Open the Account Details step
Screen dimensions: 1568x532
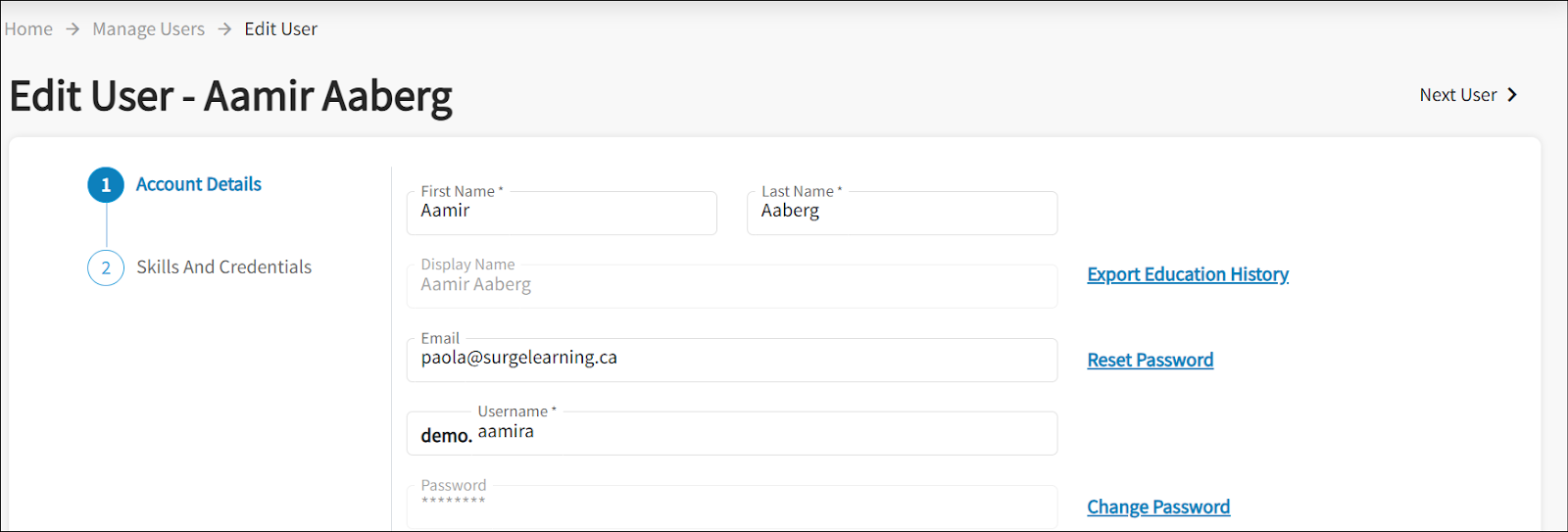coord(199,184)
